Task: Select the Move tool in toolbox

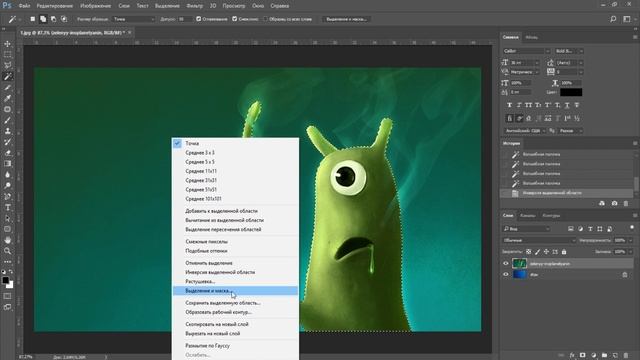Action: [7, 44]
